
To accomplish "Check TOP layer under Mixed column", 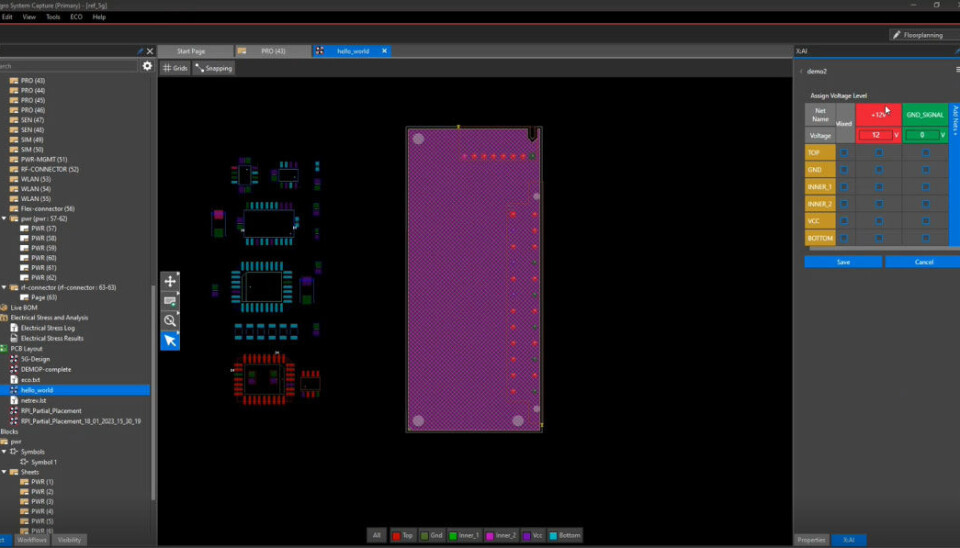I will 844,152.
